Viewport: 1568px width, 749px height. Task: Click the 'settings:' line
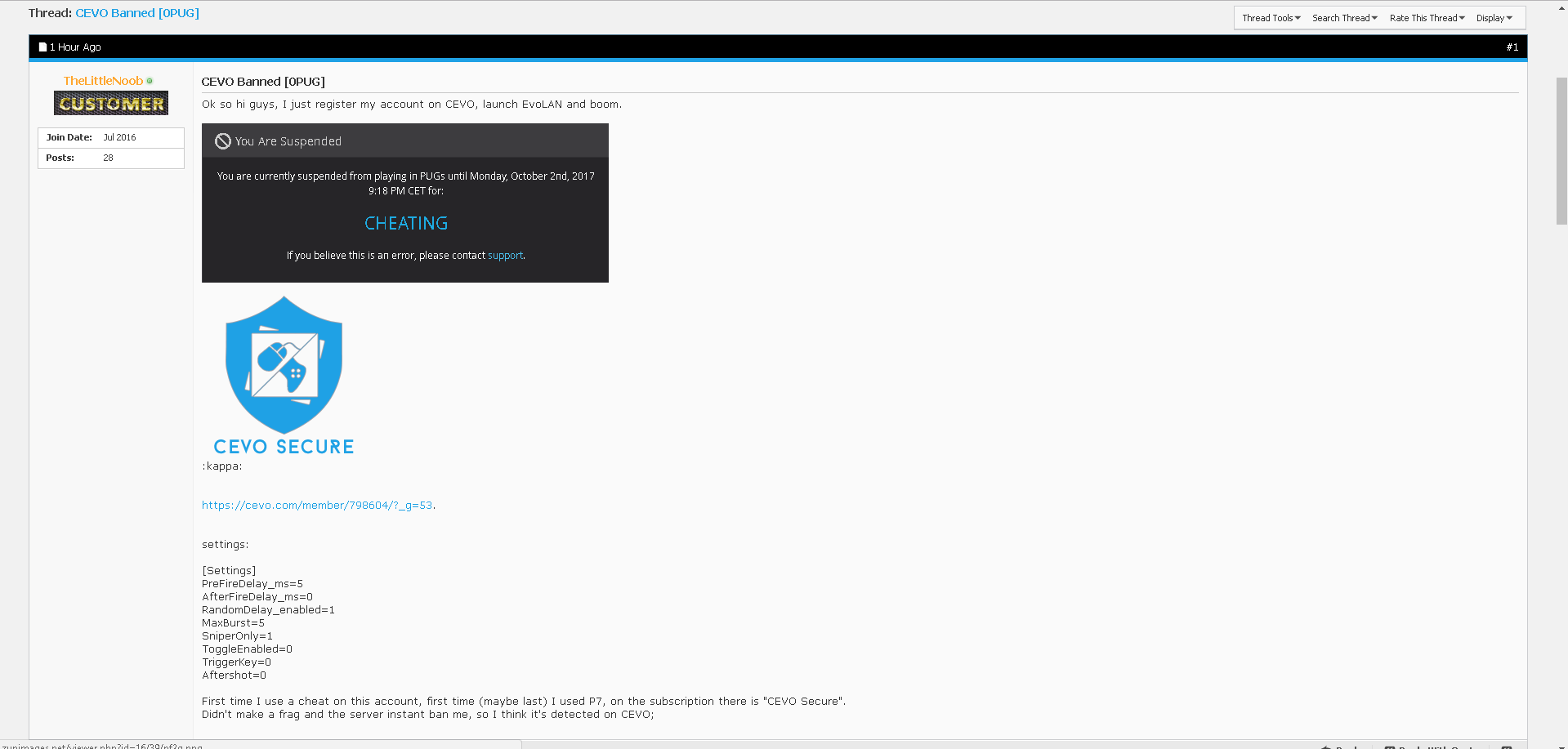pyautogui.click(x=226, y=545)
